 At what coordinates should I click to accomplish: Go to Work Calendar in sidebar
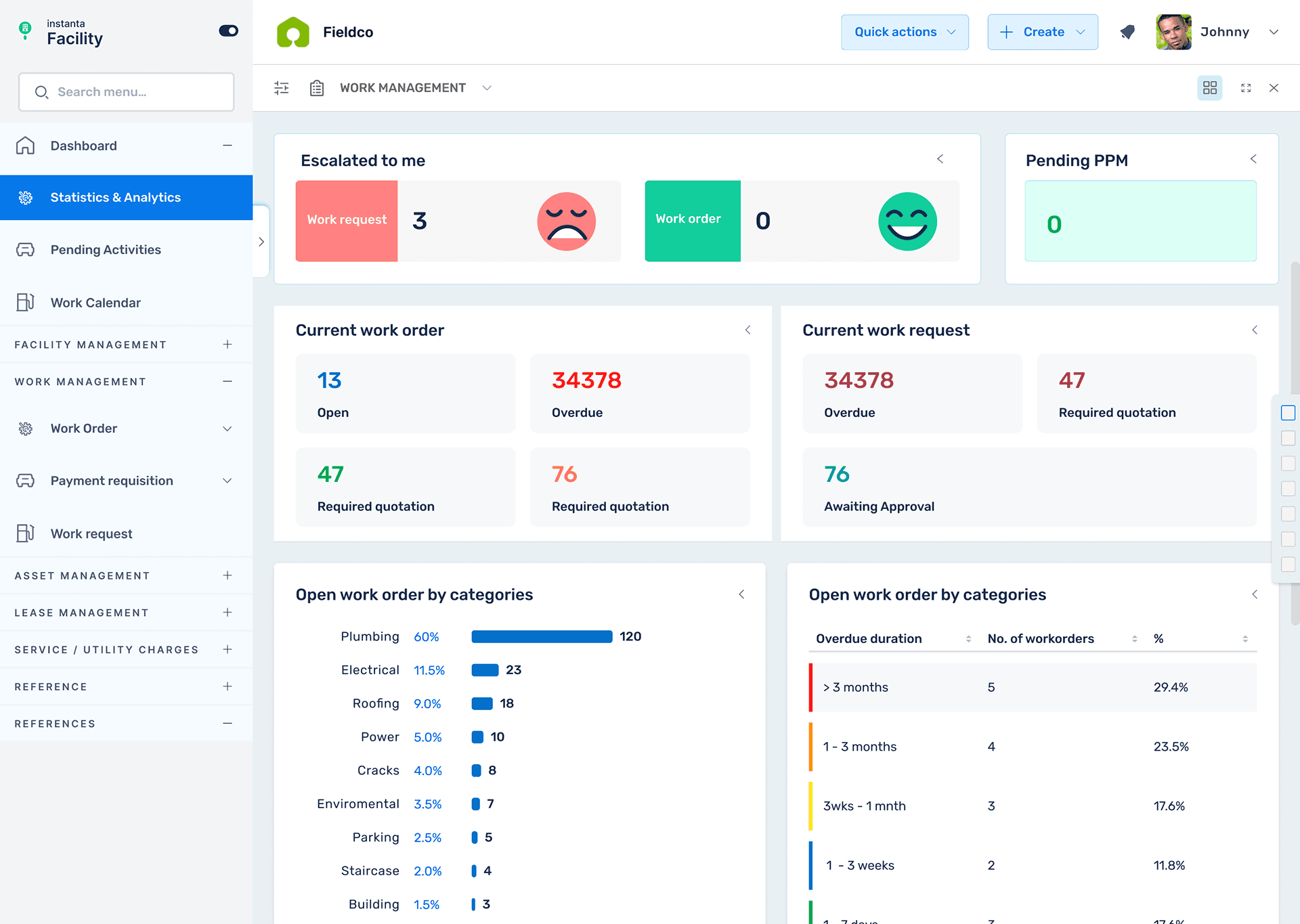(x=95, y=303)
